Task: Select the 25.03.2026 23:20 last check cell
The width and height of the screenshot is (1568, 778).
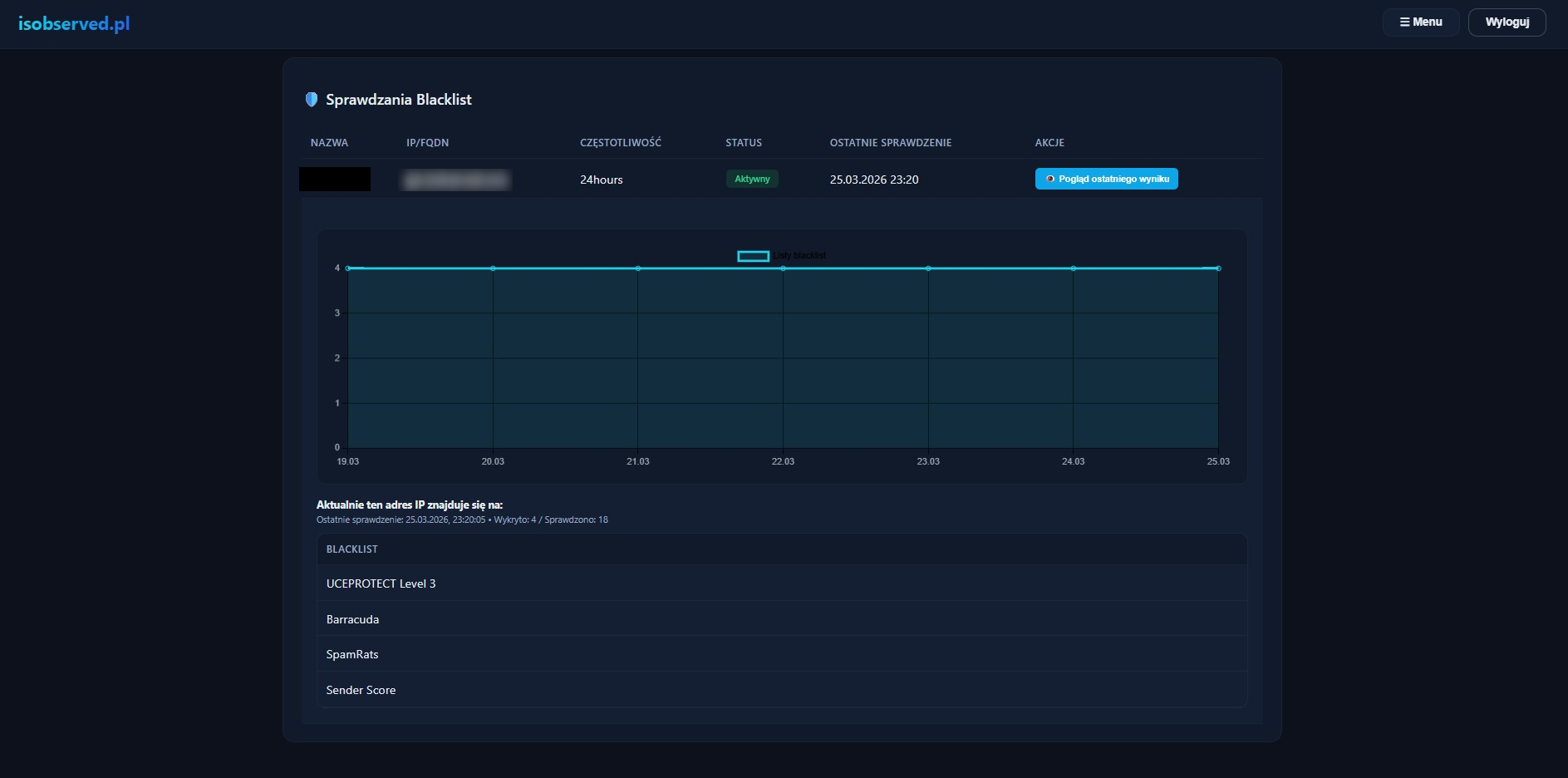Action: point(874,180)
